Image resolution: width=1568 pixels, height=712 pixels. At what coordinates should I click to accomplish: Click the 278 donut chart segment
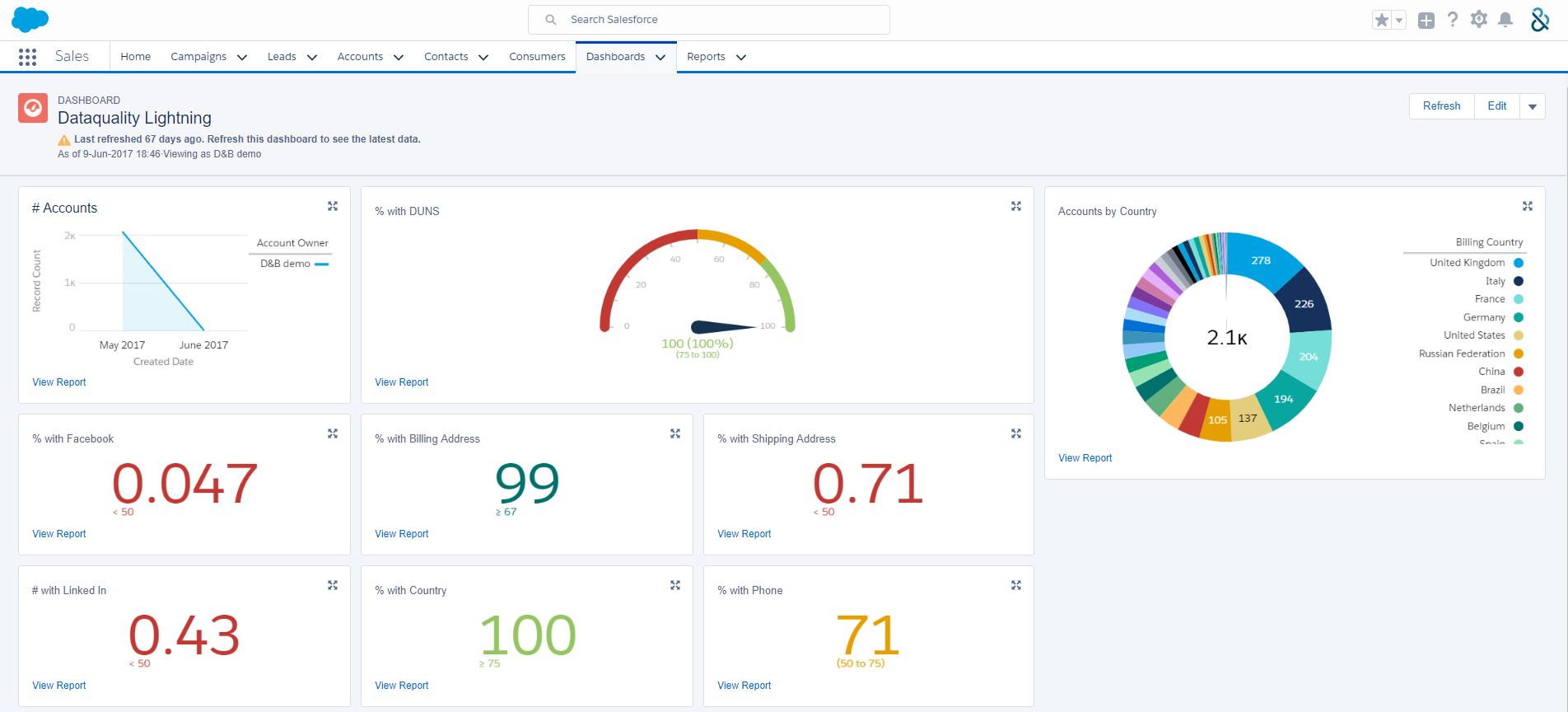[x=1261, y=260]
